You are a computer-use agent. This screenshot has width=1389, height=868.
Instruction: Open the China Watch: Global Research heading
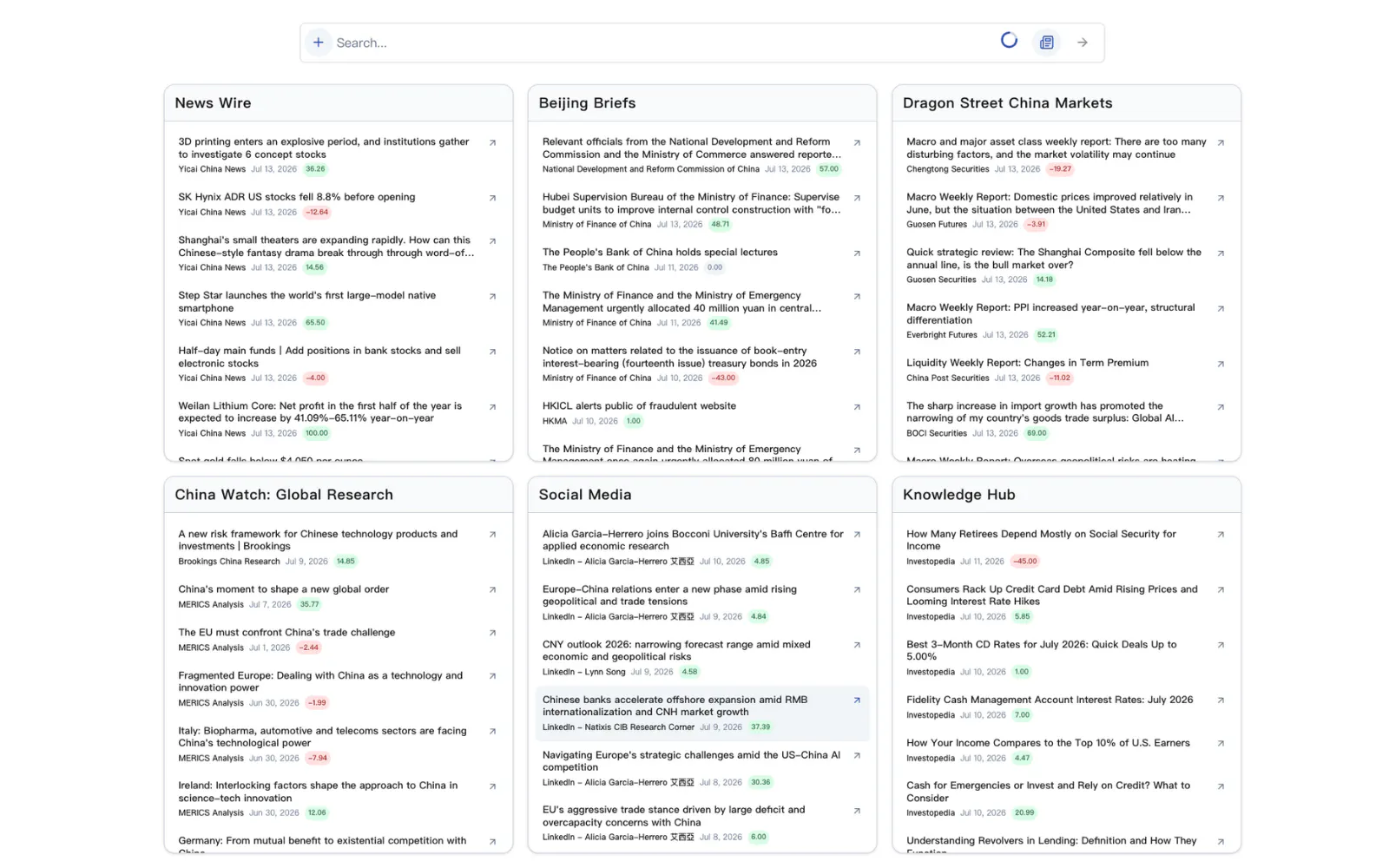[284, 495]
